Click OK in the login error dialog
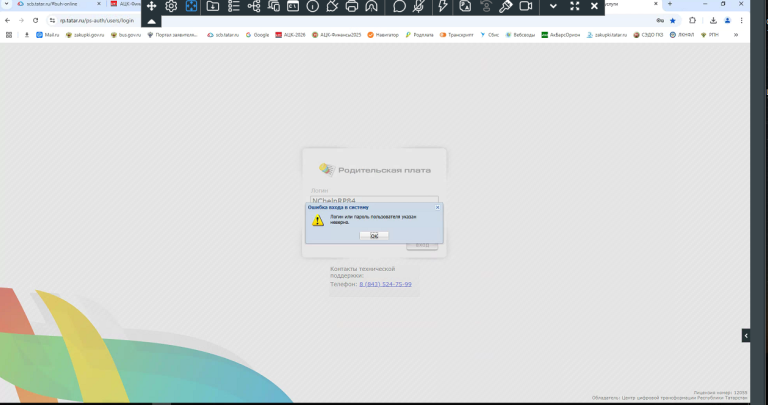 374,236
